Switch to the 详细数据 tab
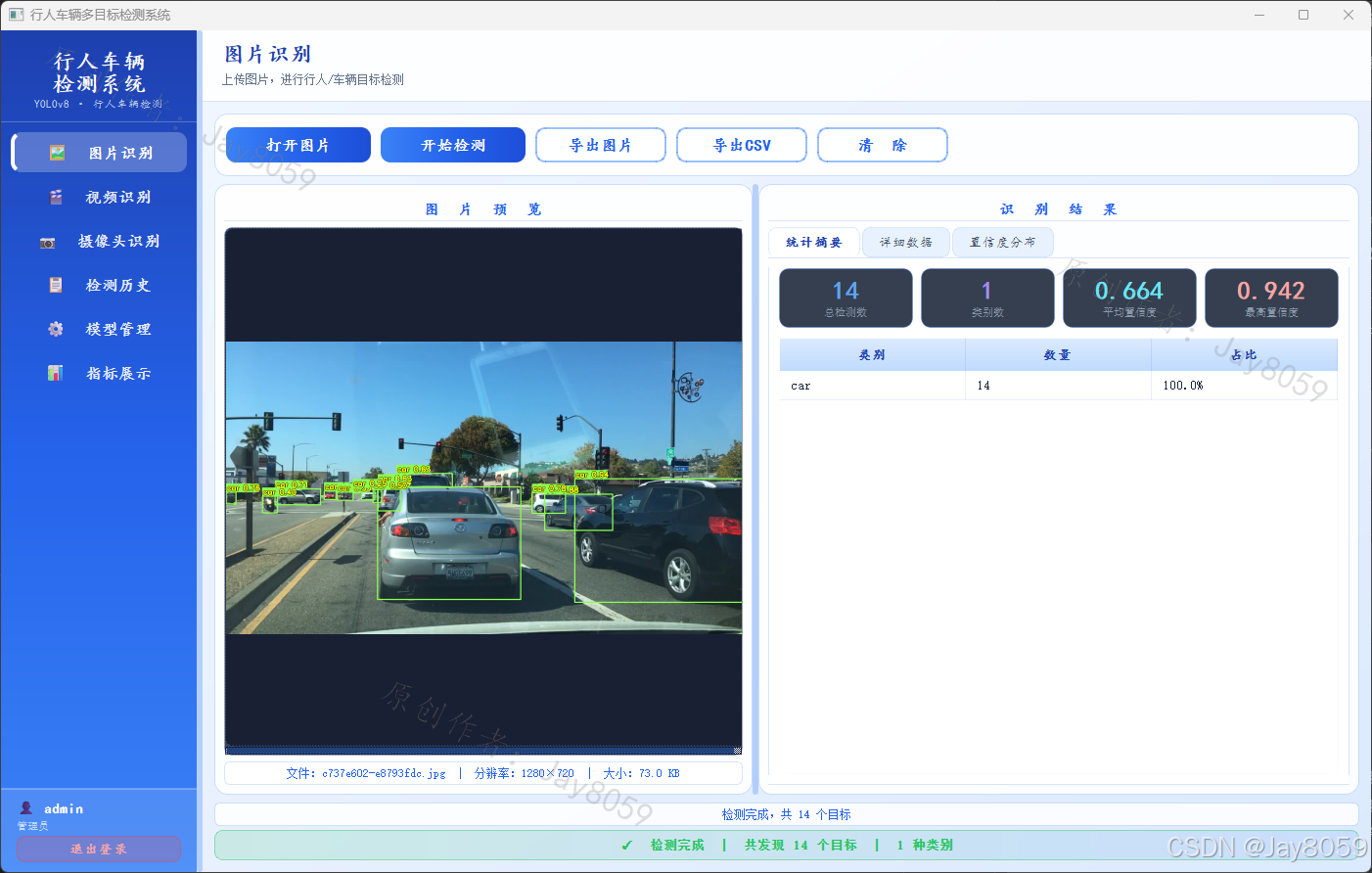This screenshot has width=1372, height=873. (x=906, y=242)
